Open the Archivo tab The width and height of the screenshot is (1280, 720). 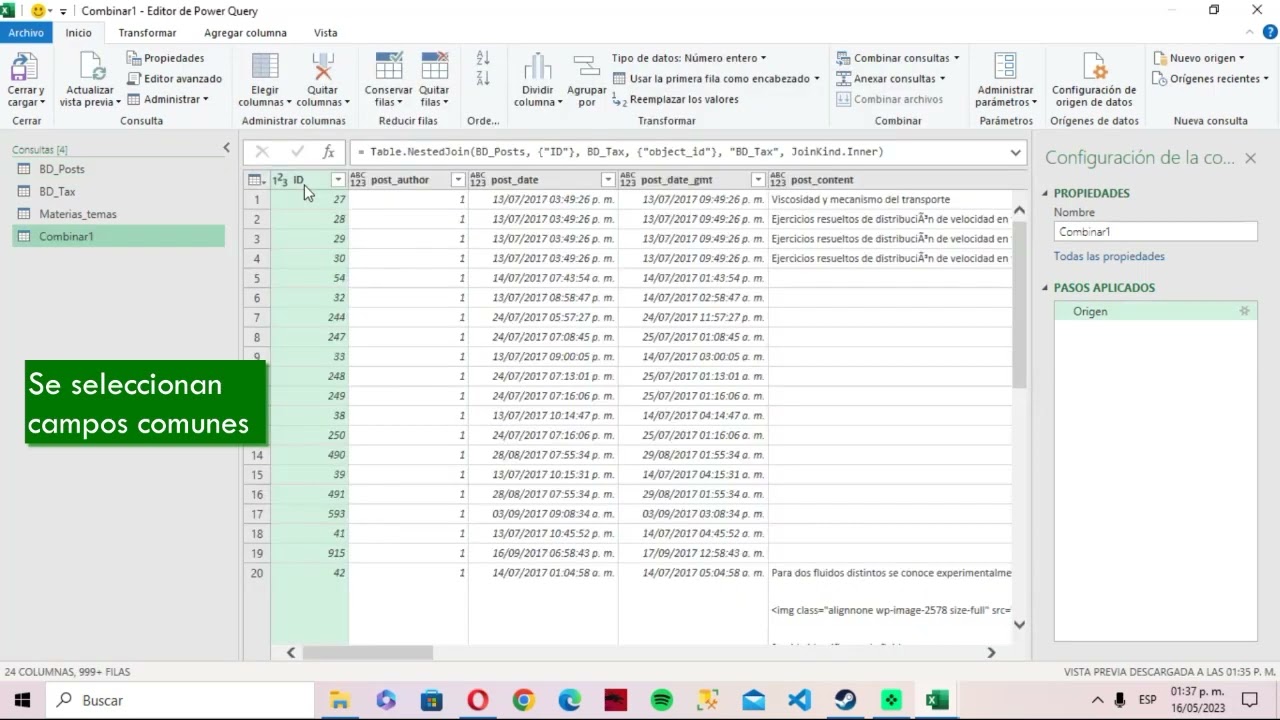coord(26,32)
